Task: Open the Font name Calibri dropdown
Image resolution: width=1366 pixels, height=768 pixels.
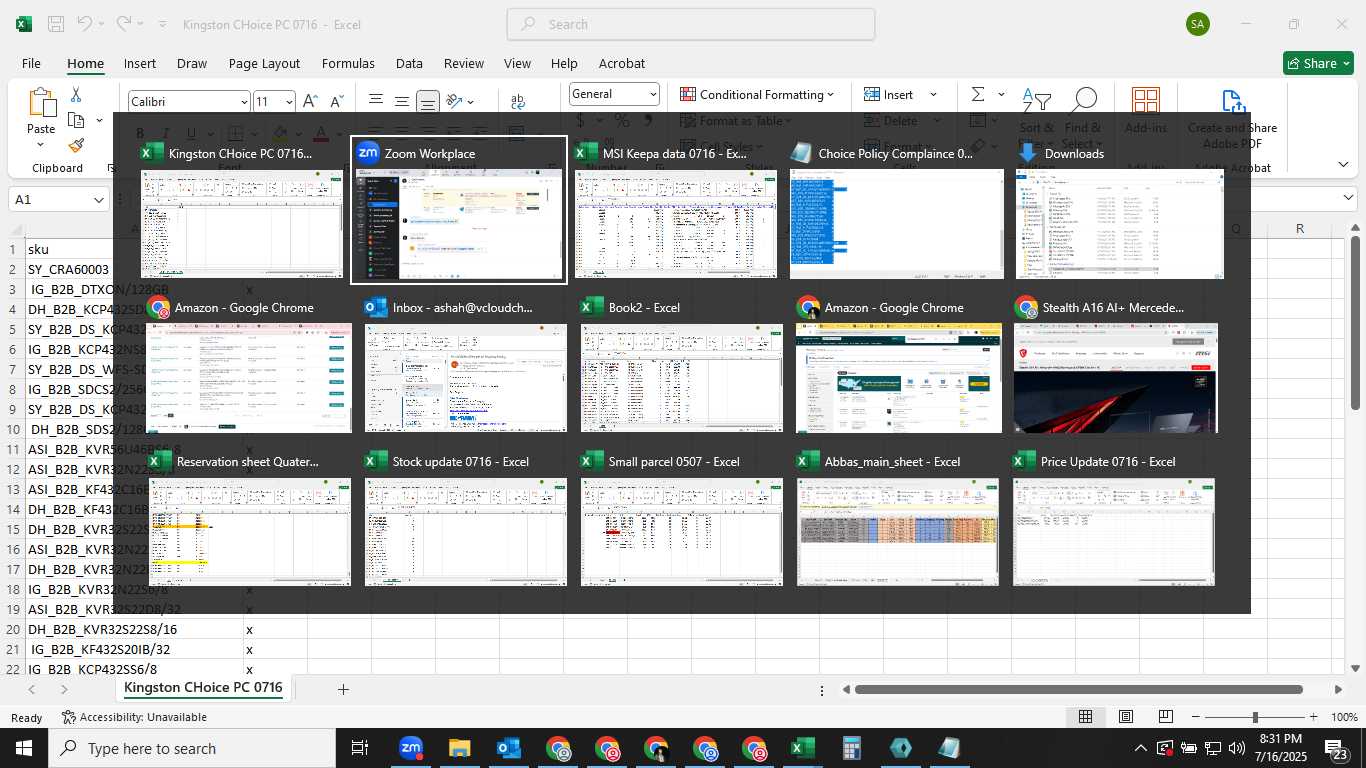Action: pos(244,102)
